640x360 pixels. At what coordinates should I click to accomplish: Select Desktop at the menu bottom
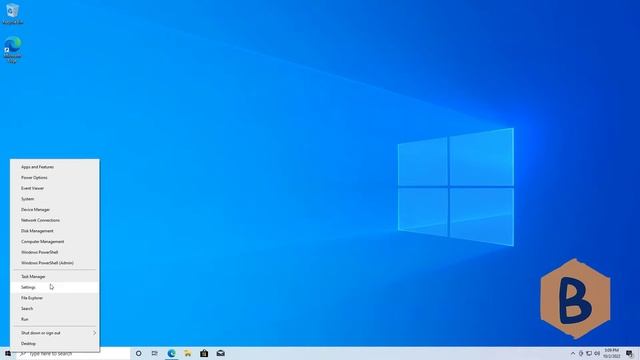[x=55, y=343]
